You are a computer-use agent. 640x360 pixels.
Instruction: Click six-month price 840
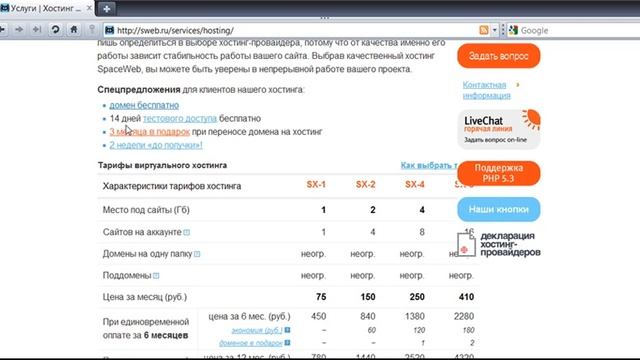(368, 316)
